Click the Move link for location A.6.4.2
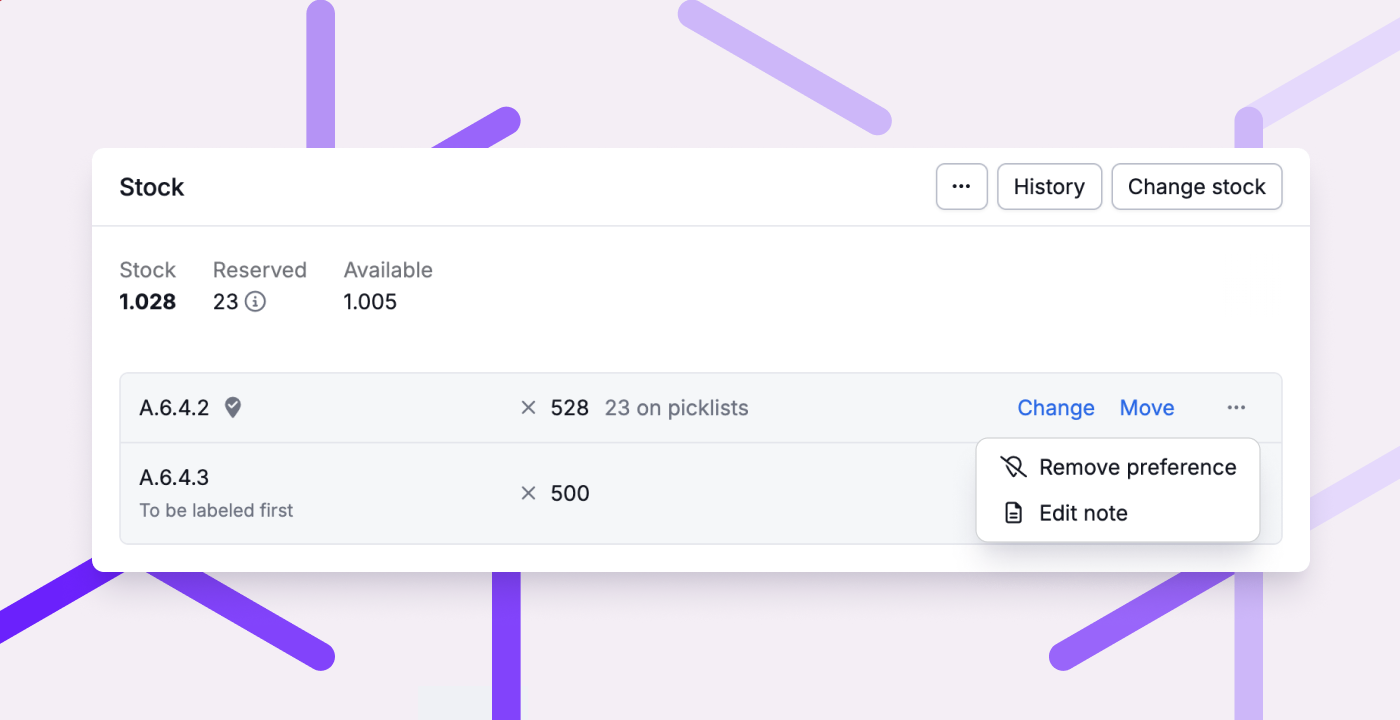 pyautogui.click(x=1147, y=408)
